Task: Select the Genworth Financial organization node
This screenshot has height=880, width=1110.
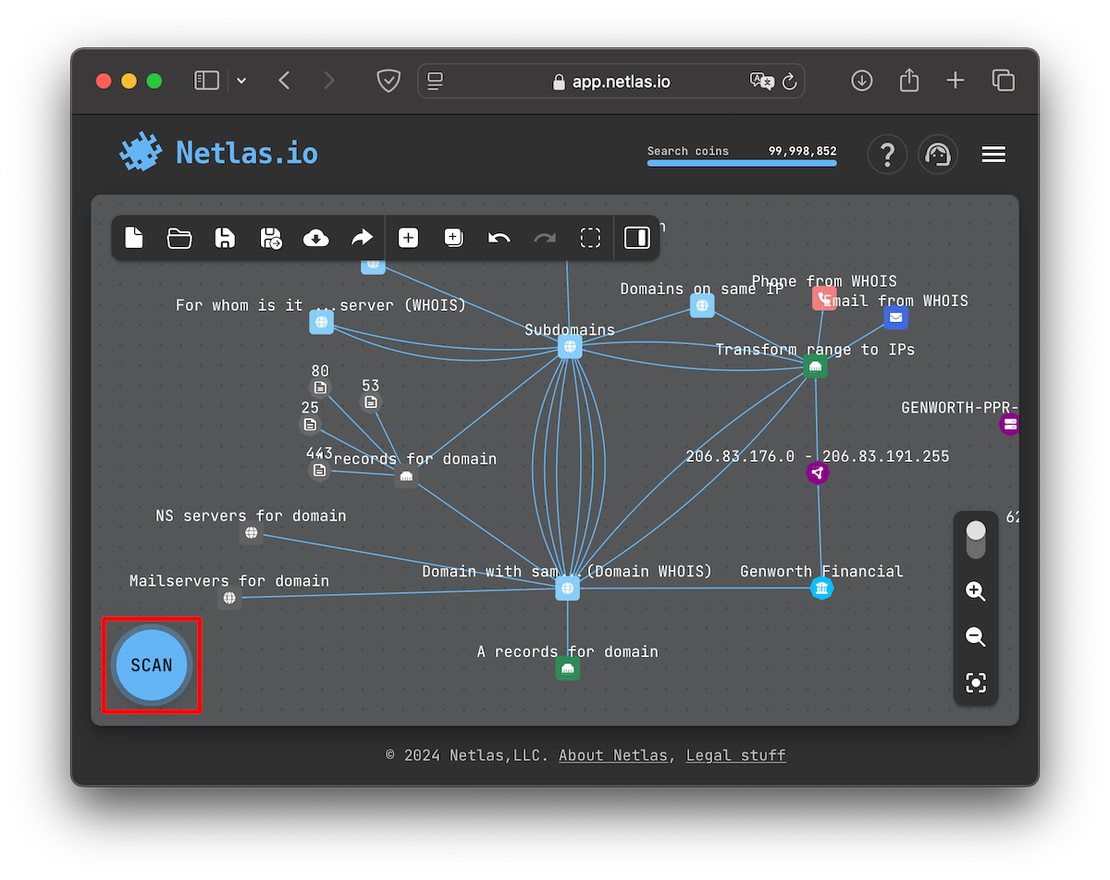Action: [x=822, y=588]
